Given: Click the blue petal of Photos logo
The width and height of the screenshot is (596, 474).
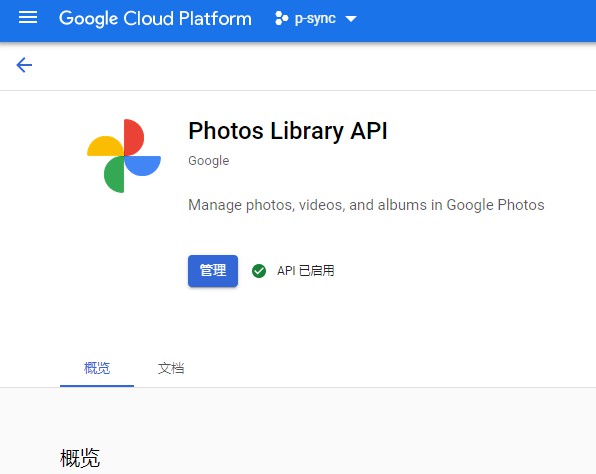Looking at the screenshot, I should 143,166.
